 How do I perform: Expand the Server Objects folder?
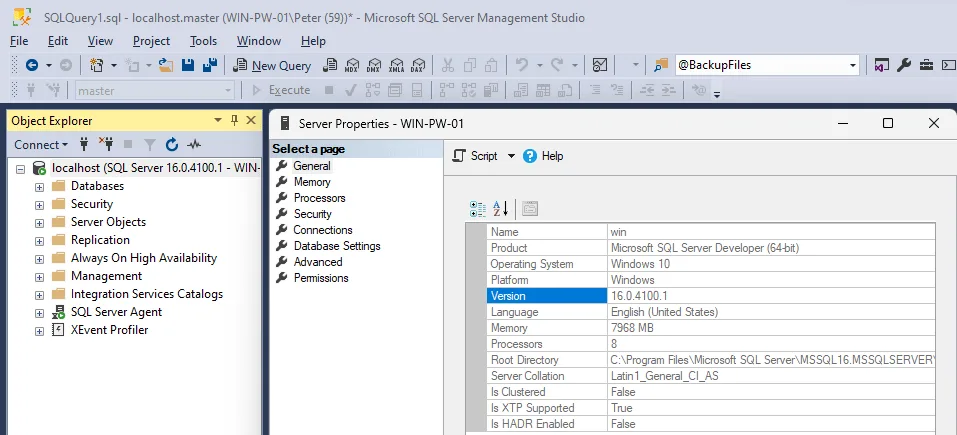(40, 223)
